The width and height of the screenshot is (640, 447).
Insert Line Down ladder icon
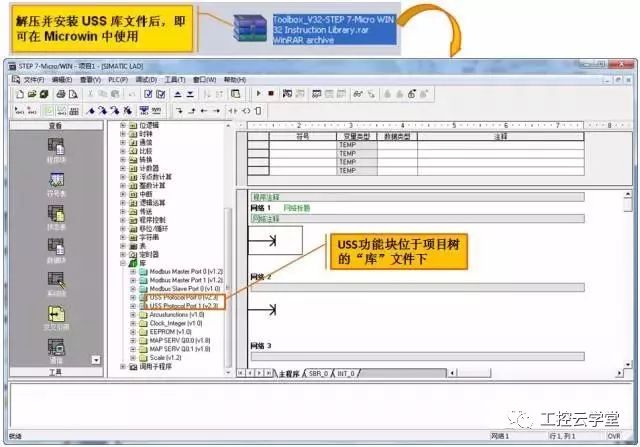[x=179, y=111]
